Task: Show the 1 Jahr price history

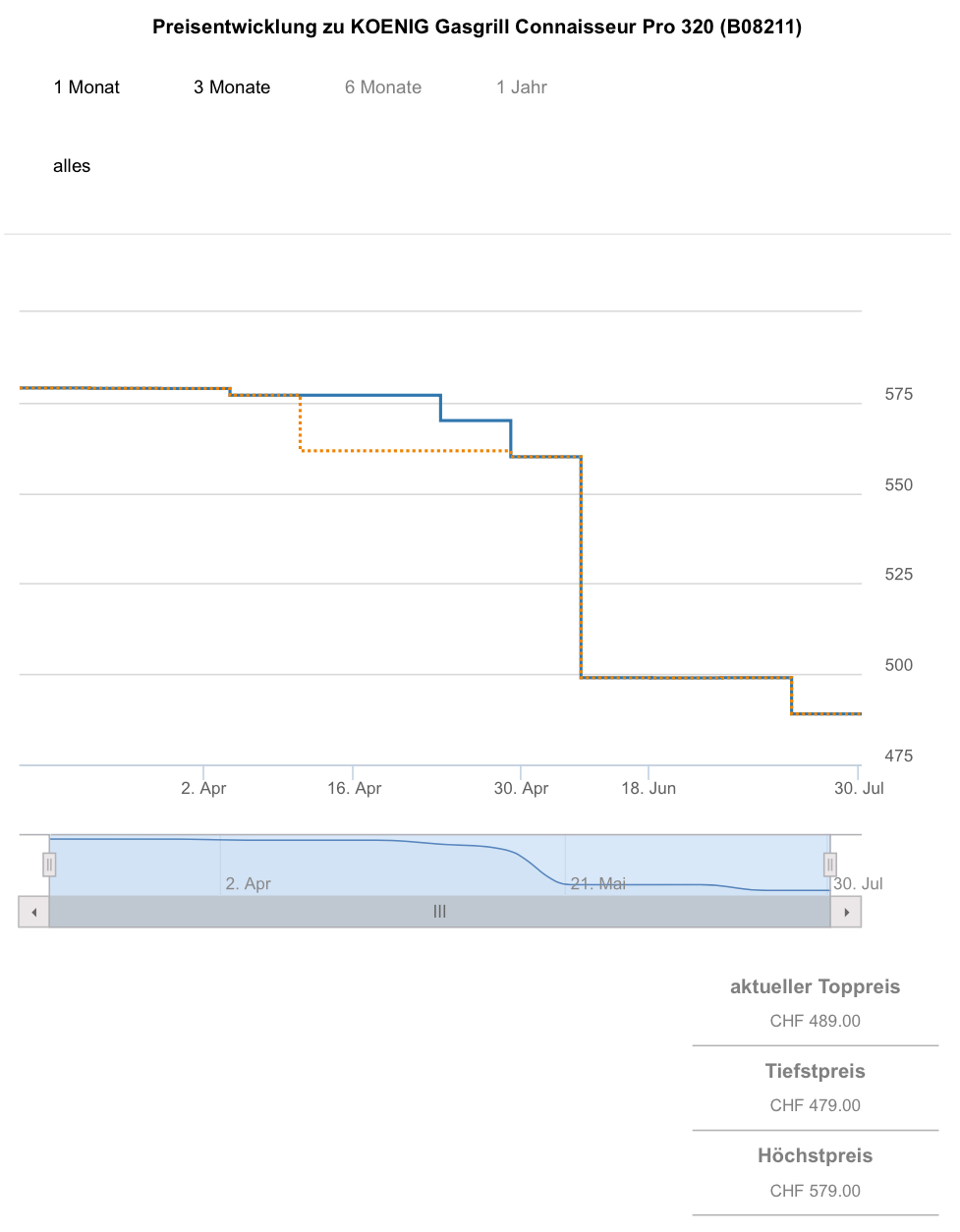Action: click(522, 87)
